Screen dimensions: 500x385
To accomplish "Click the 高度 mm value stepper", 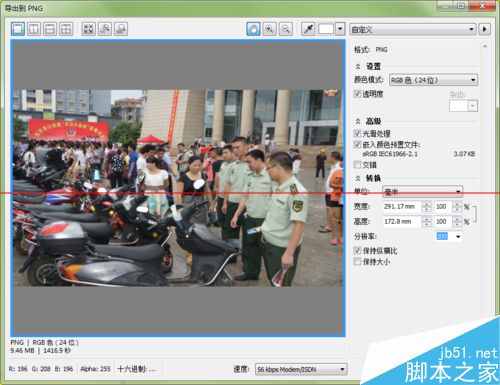I will coord(426,222).
